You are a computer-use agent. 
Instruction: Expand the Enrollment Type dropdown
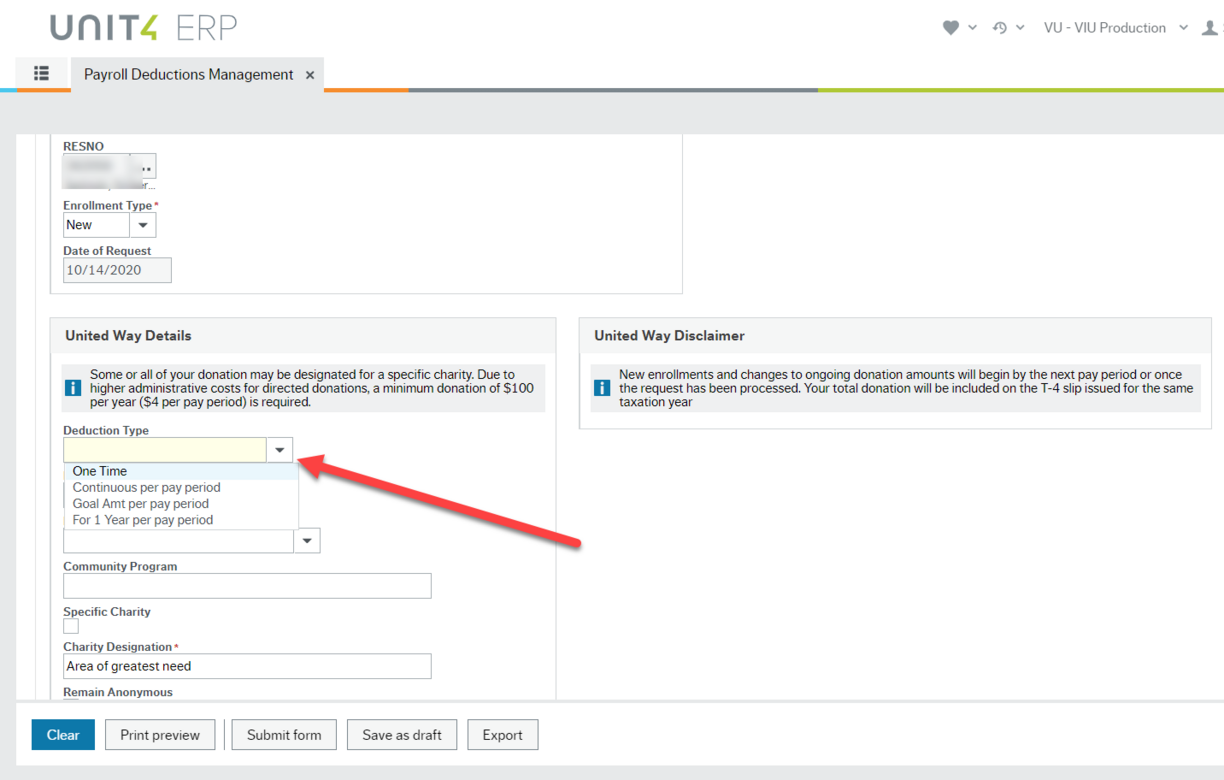[143, 225]
